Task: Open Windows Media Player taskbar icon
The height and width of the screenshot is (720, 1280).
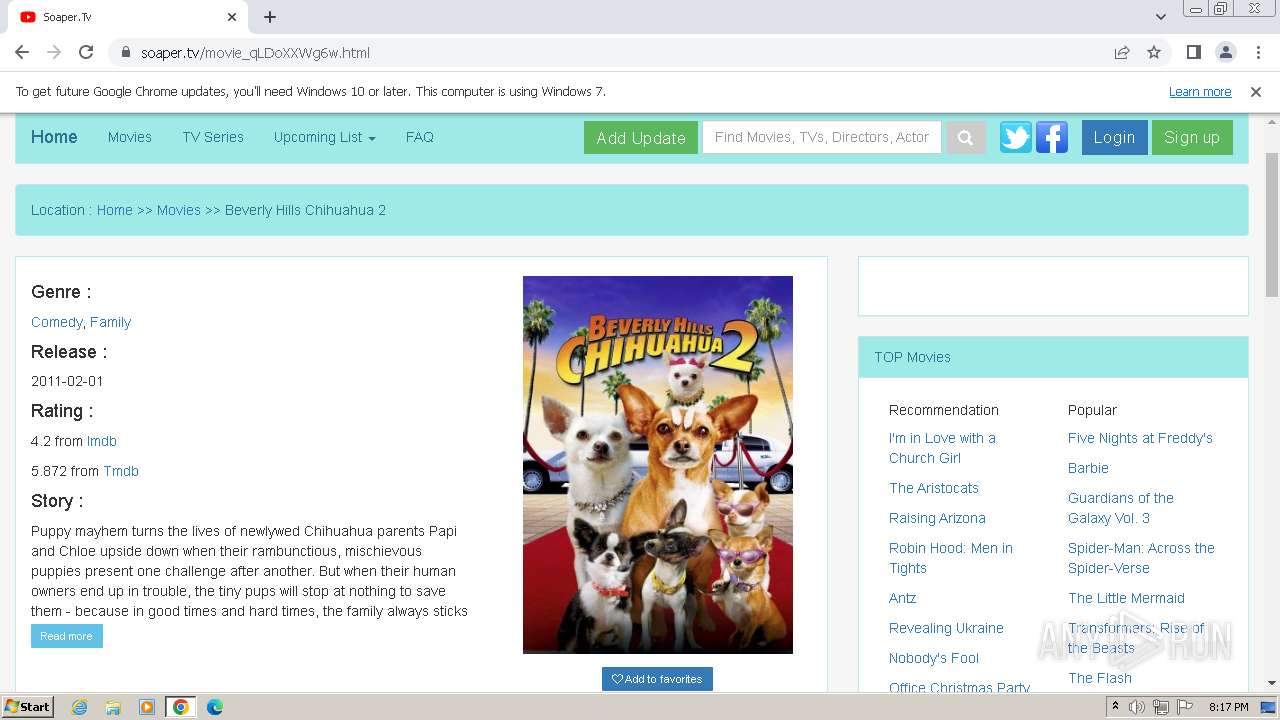Action: [x=147, y=707]
